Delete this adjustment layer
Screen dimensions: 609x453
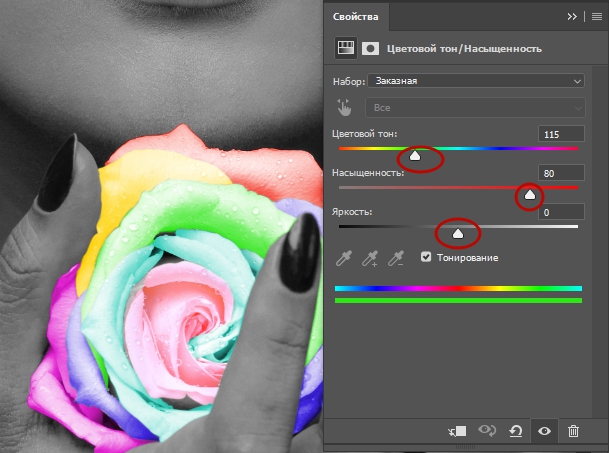(573, 431)
